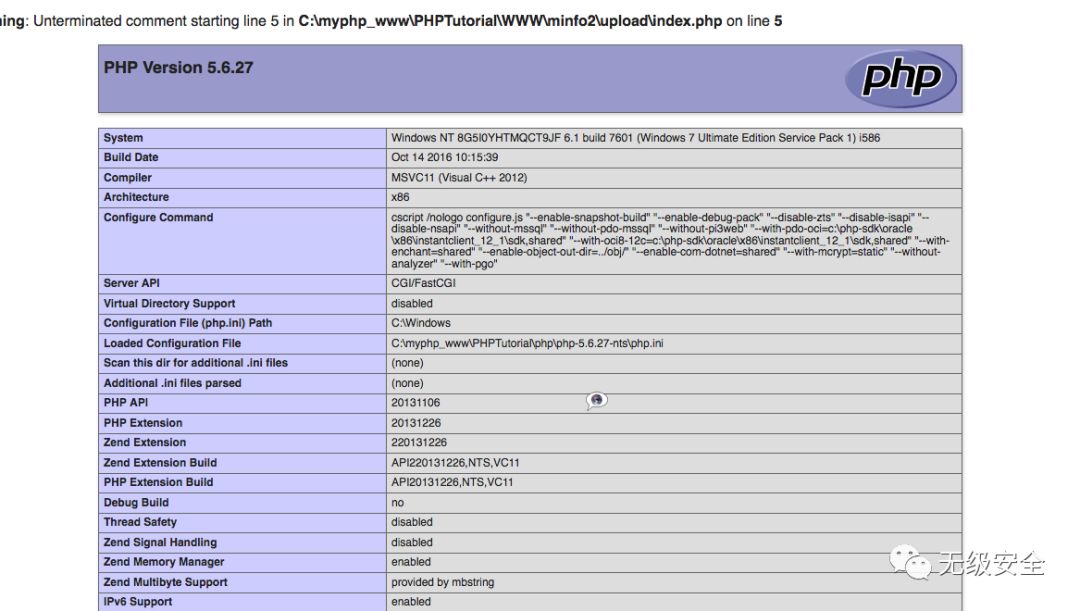Select the 'x86' architecture value
The height and width of the screenshot is (611, 1080).
[x=400, y=197]
